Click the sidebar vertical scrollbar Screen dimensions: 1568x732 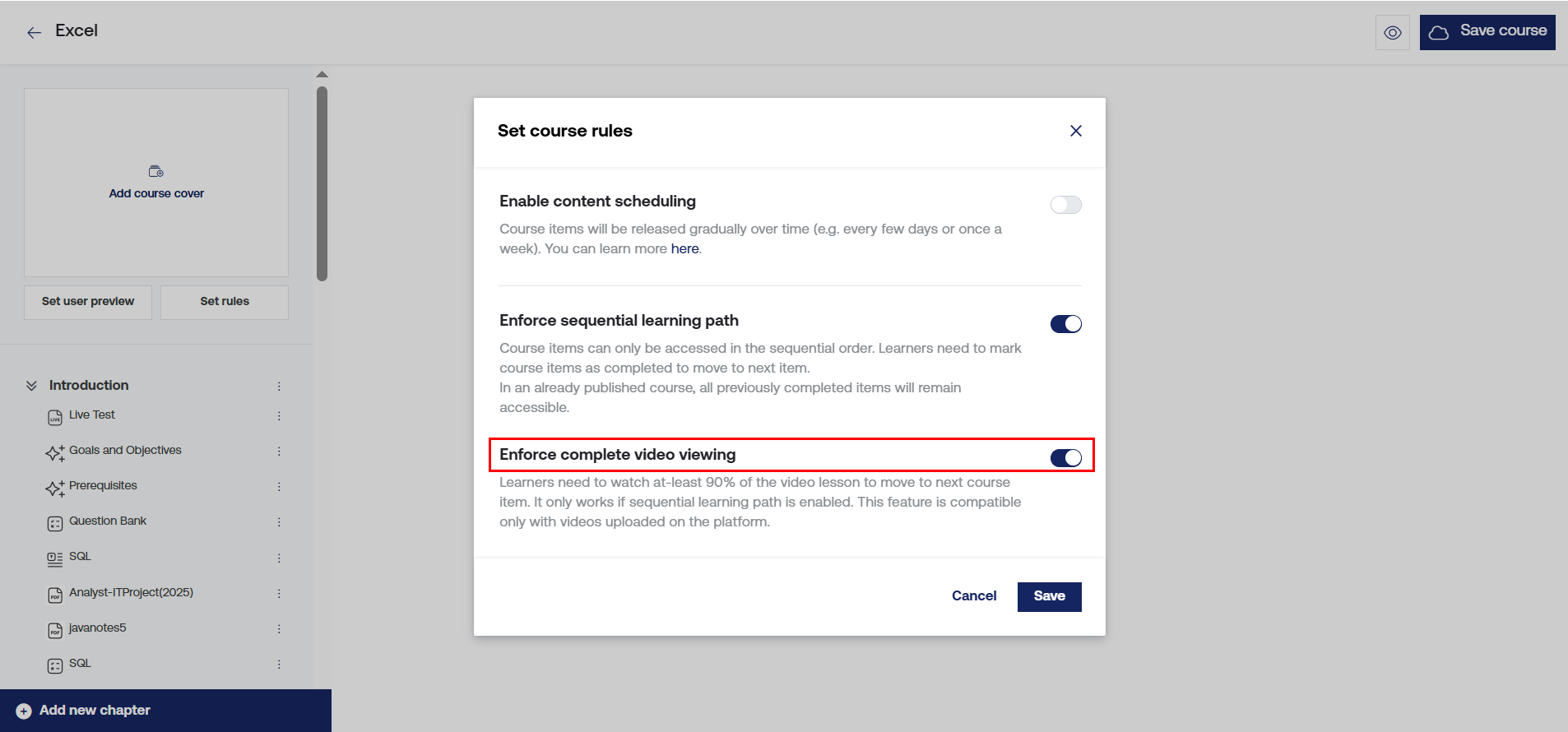[322, 183]
